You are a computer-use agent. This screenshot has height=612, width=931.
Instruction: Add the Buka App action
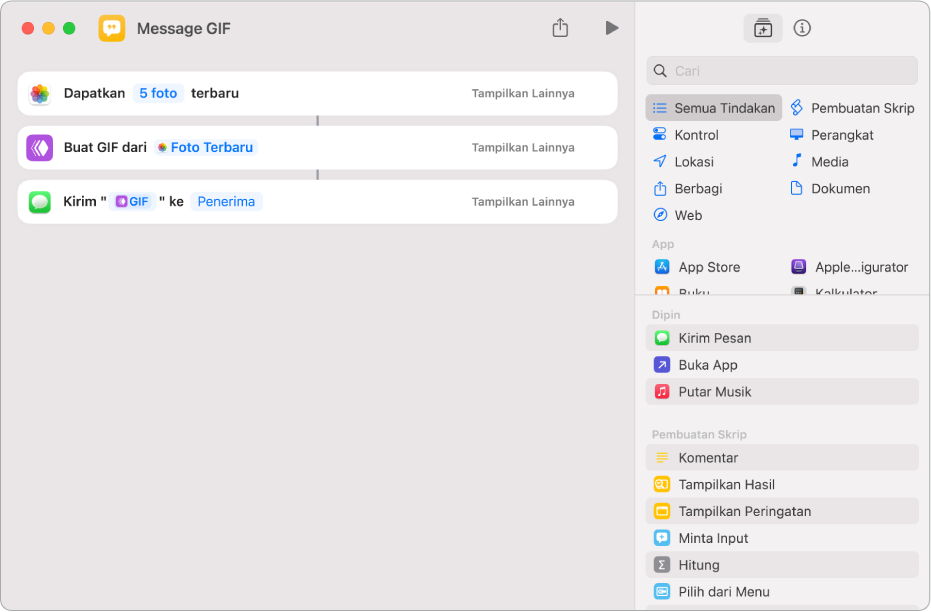click(x=782, y=364)
